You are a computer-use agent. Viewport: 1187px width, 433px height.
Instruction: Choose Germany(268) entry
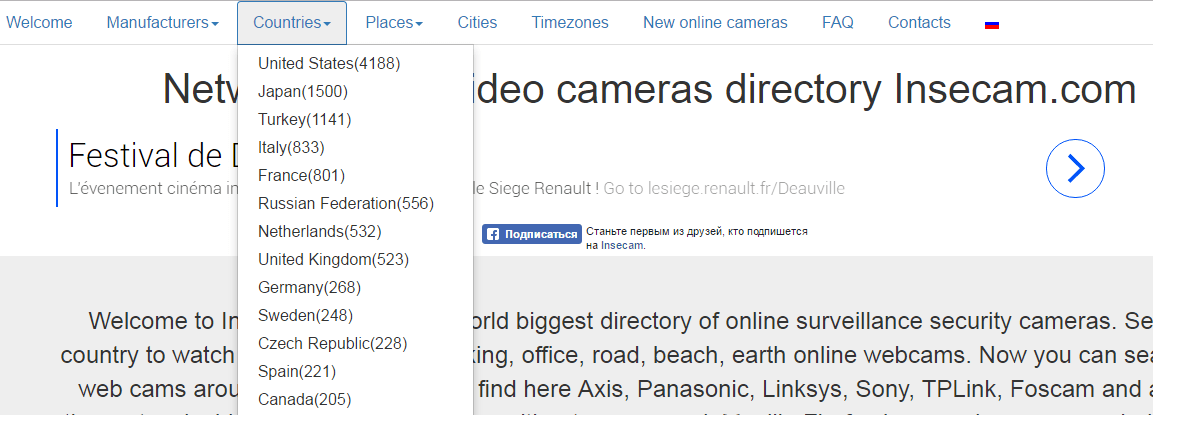coord(355,288)
